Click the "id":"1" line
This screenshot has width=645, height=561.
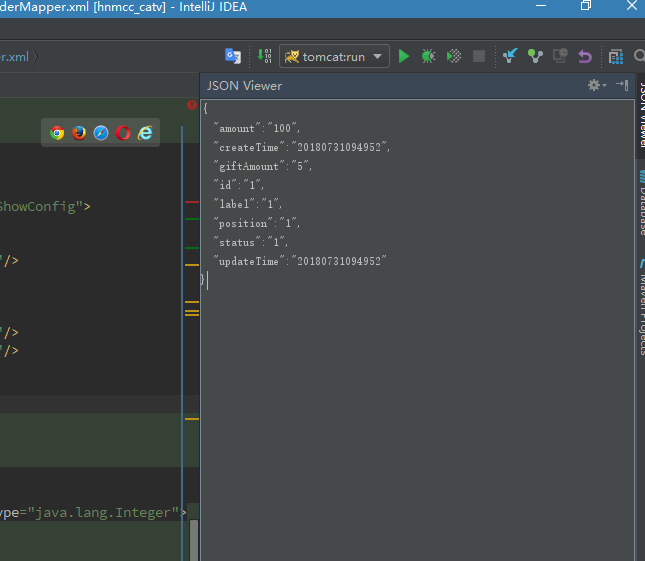[239, 185]
